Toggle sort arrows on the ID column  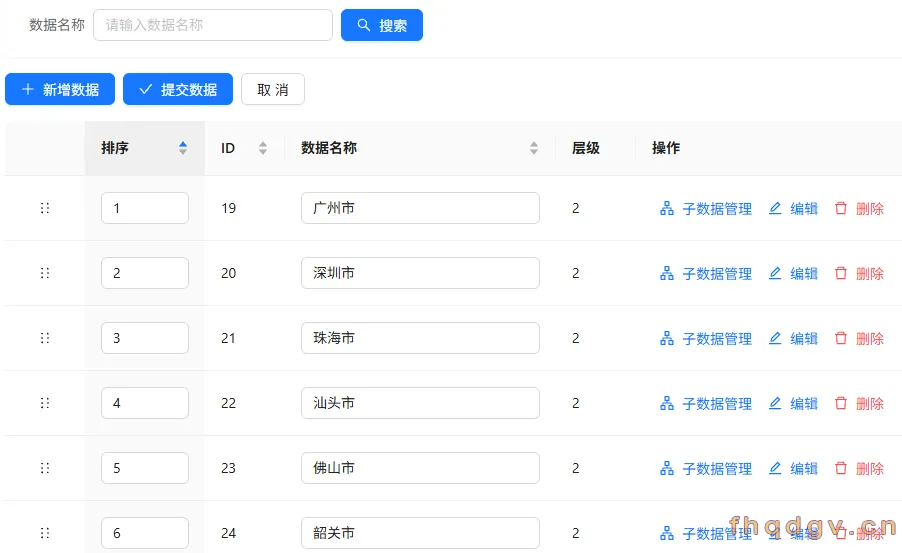pyautogui.click(x=263, y=148)
